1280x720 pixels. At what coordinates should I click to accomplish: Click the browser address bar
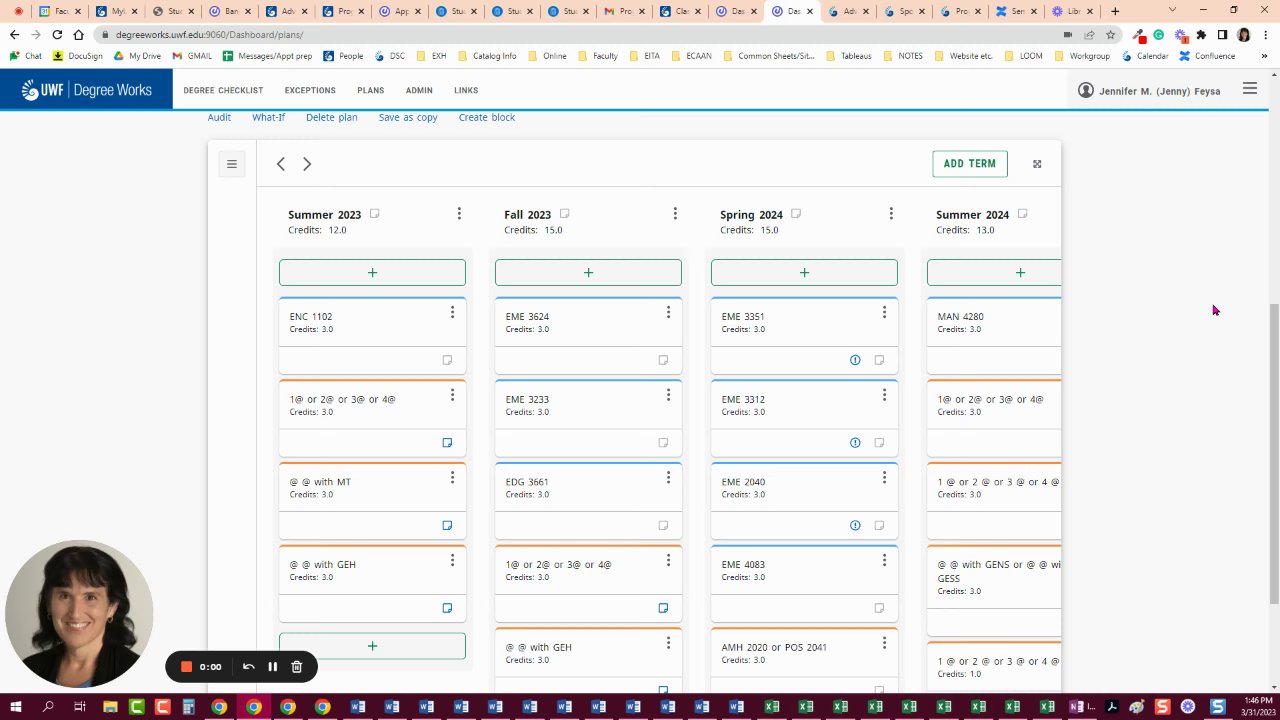tap(580, 35)
